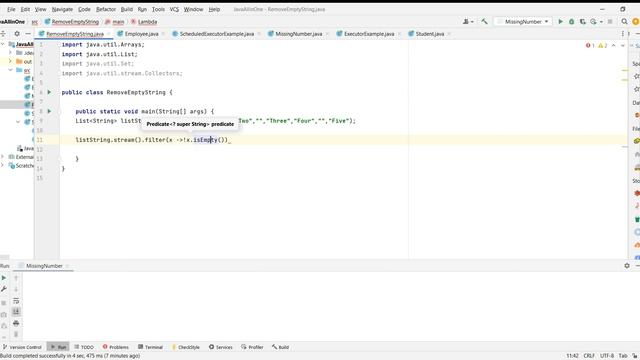Open the profiler run icon in toolbar
Image resolution: width=640 pixels, height=360 pixels.
(593, 22)
